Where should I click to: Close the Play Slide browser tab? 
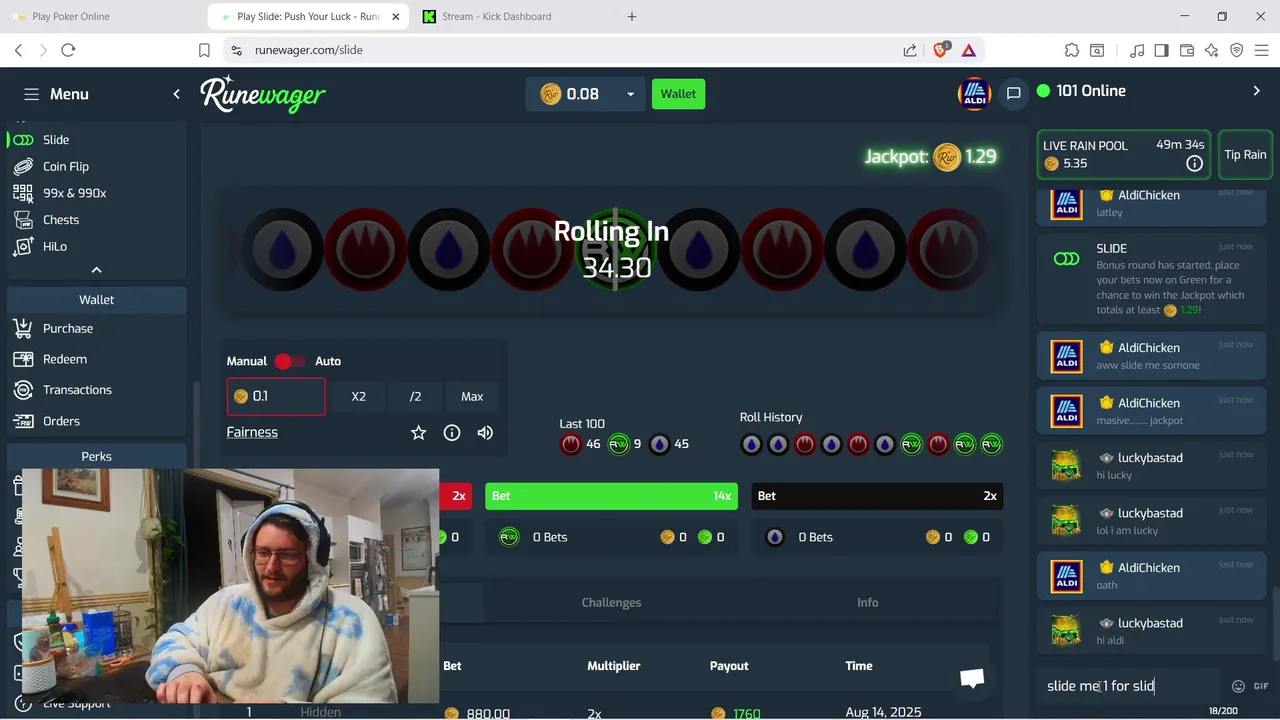tap(396, 16)
